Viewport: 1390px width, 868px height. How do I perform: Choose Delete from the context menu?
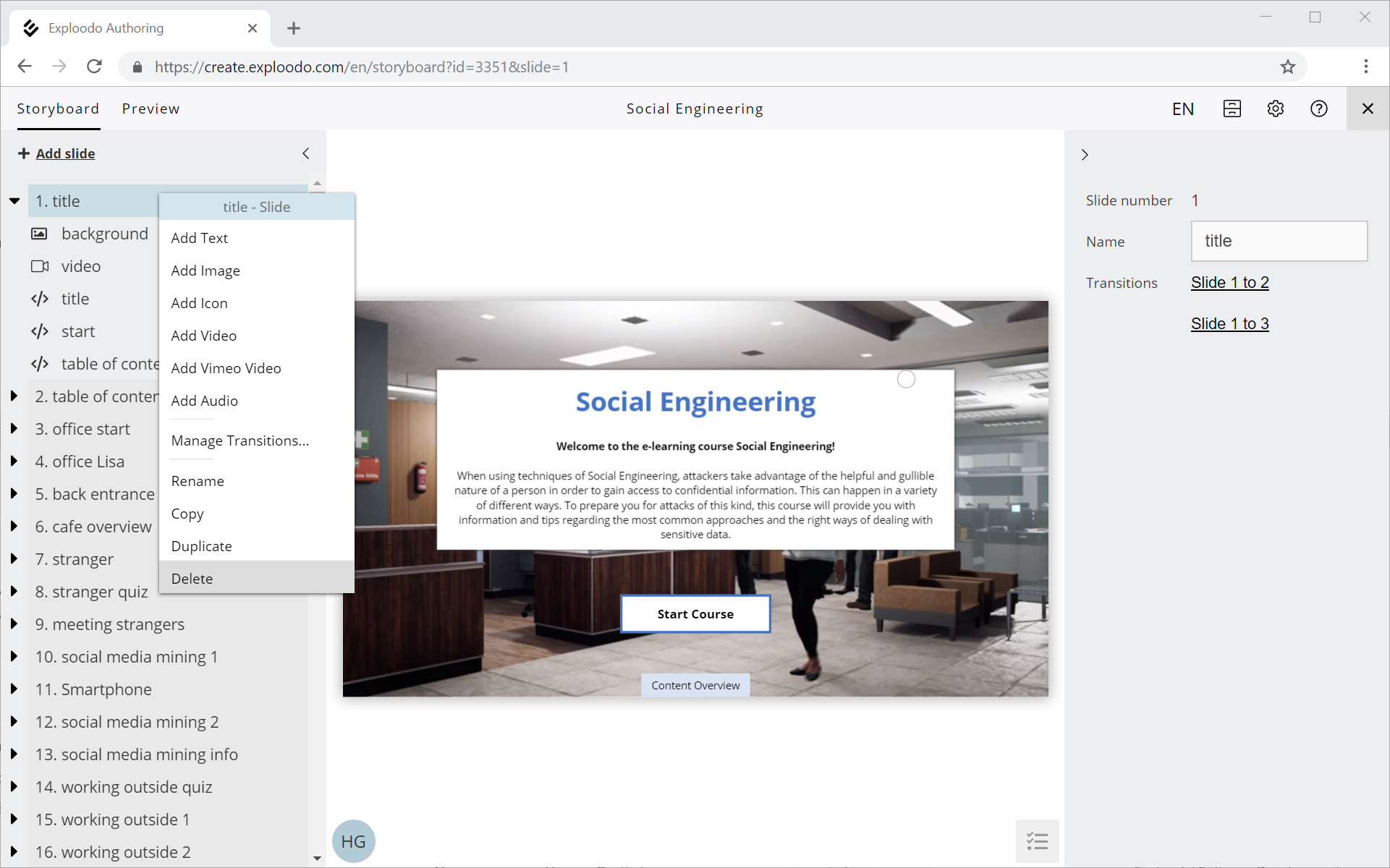(x=192, y=578)
